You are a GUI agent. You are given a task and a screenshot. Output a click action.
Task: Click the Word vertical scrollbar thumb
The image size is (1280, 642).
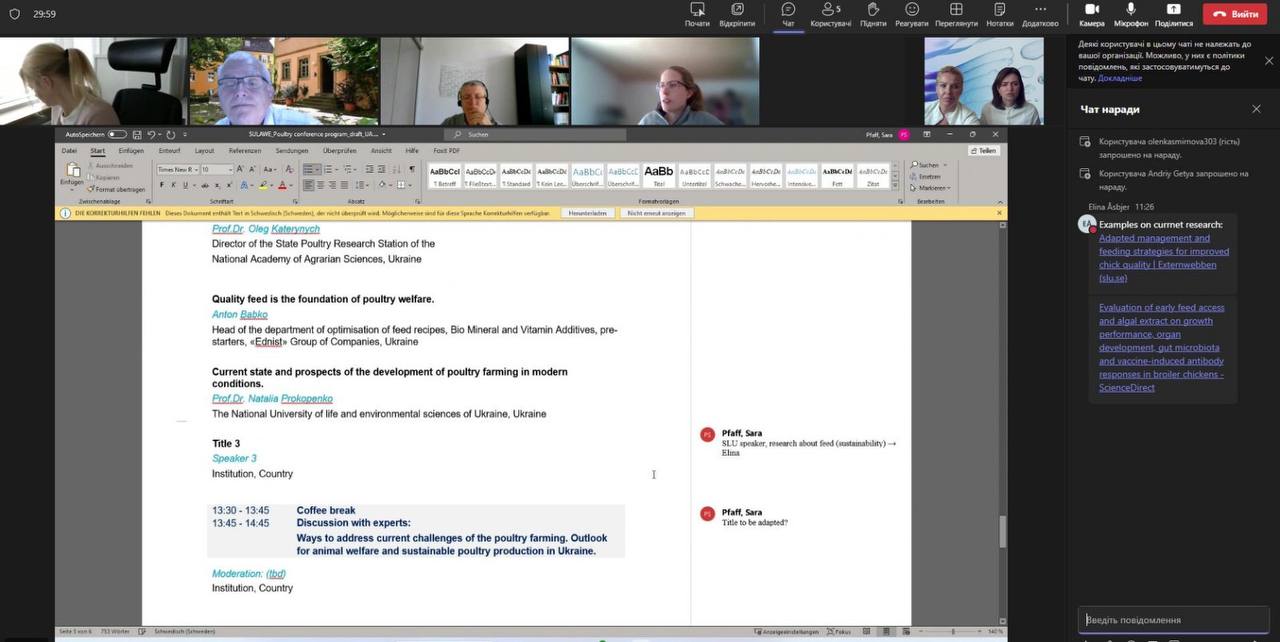tap(1003, 532)
